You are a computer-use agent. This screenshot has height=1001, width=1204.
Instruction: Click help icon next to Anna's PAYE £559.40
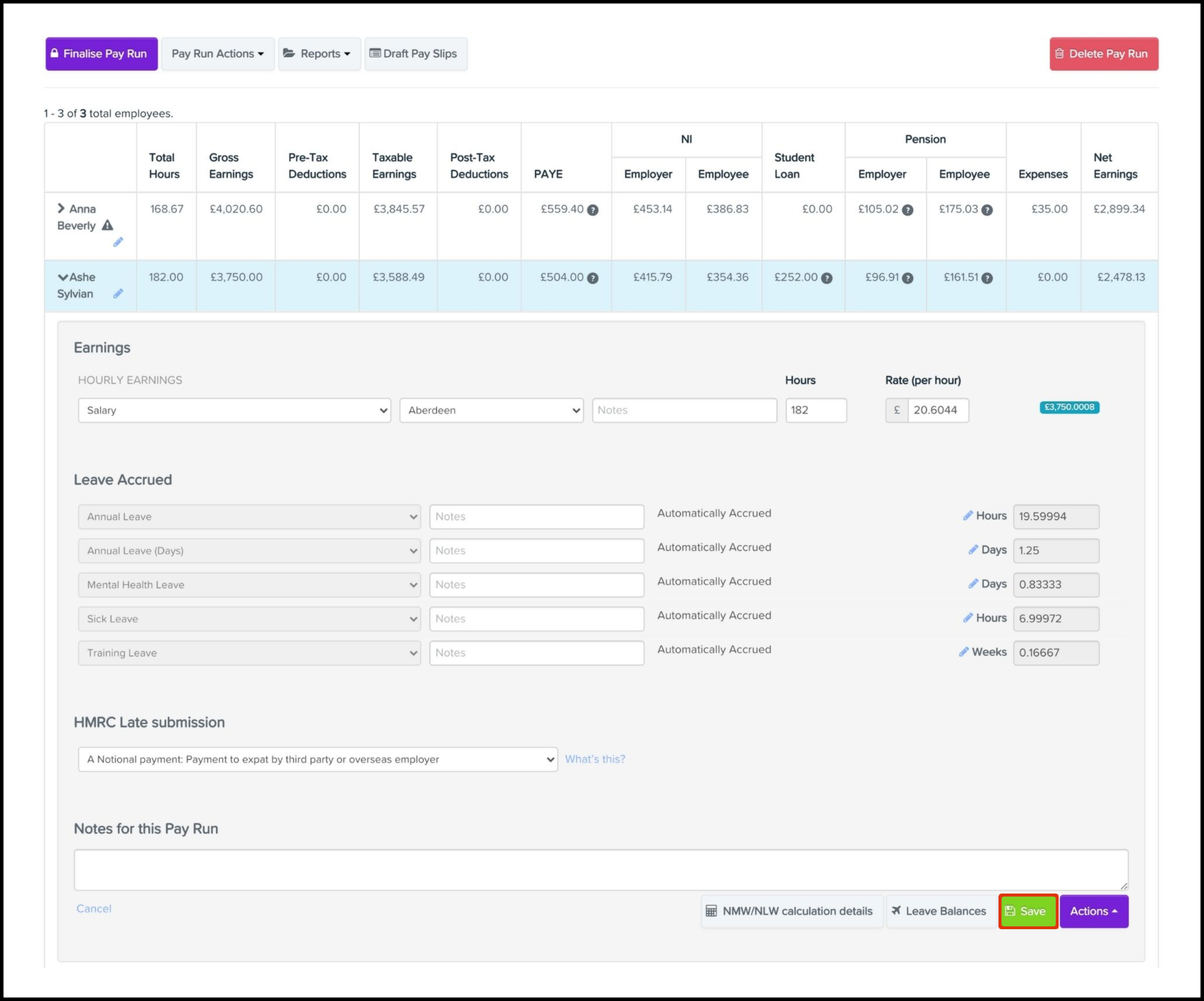pos(593,210)
